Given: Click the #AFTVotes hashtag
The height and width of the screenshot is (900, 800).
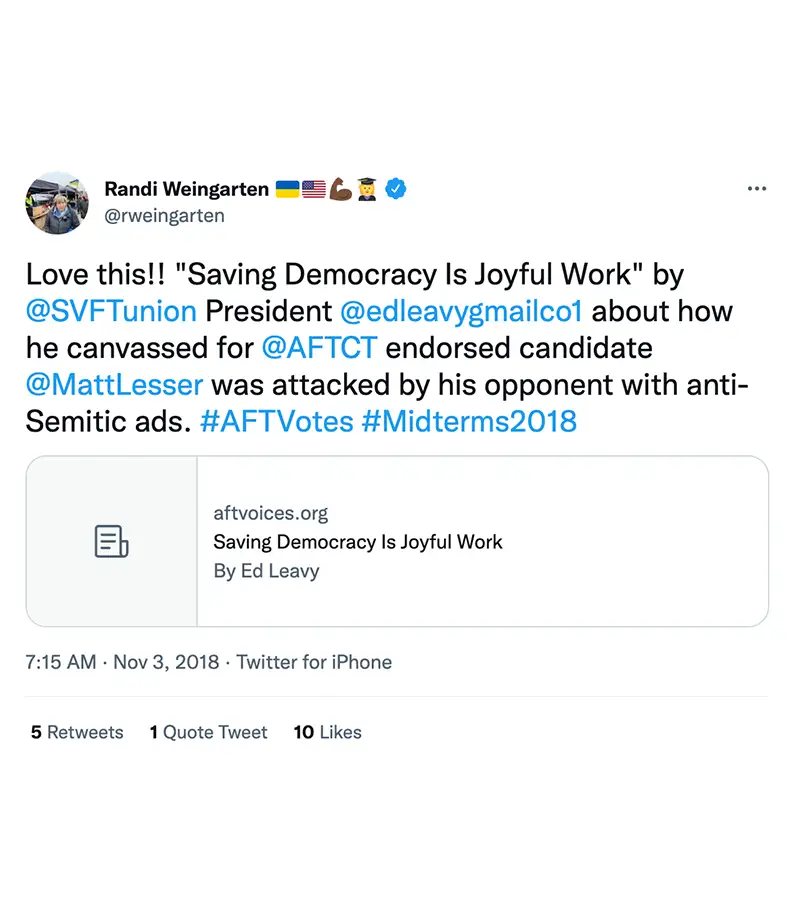Looking at the screenshot, I should (x=276, y=421).
